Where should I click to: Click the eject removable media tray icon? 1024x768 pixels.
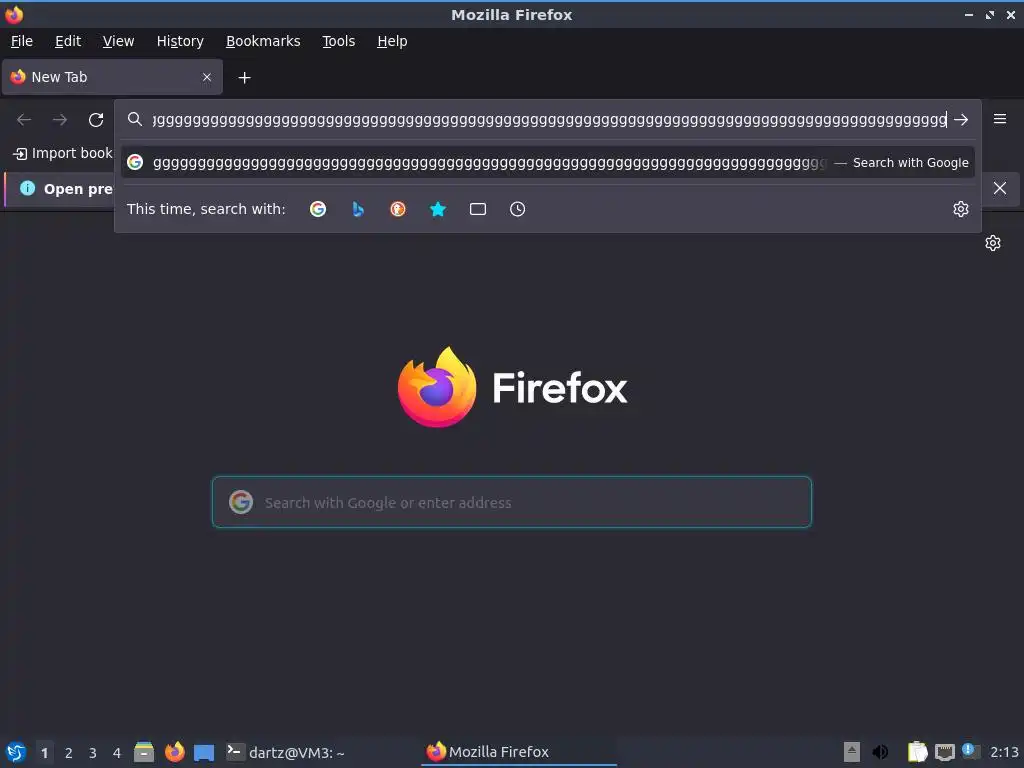852,752
